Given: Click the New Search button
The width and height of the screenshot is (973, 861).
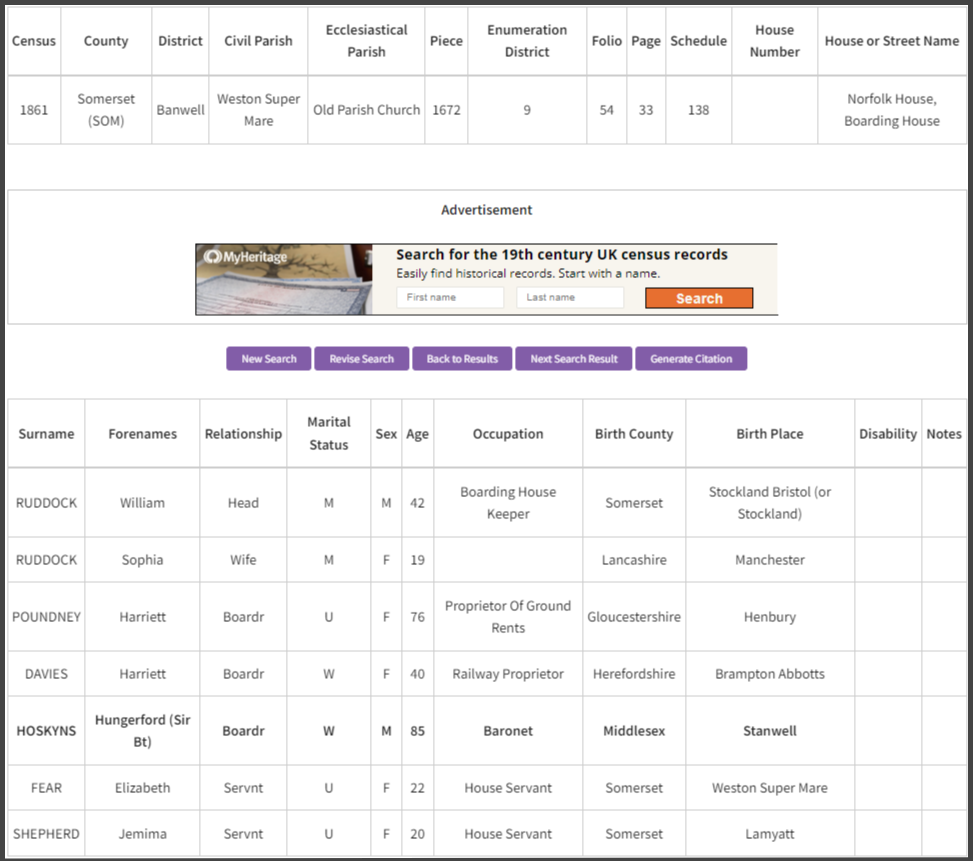Looking at the screenshot, I should (269, 359).
